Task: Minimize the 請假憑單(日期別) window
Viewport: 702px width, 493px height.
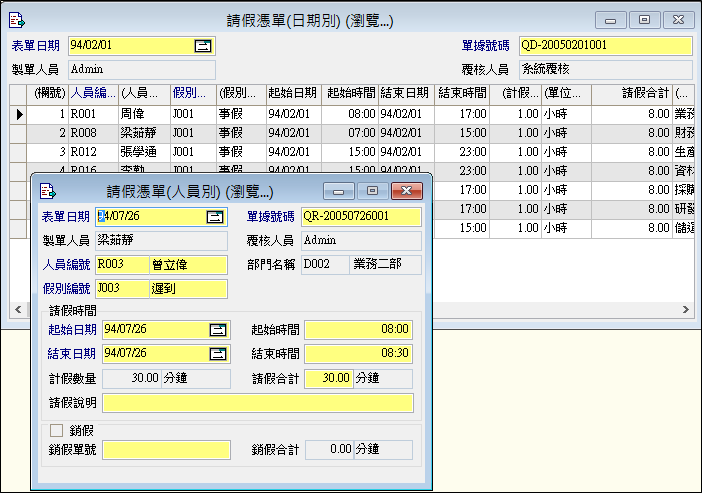Action: (x=610, y=19)
